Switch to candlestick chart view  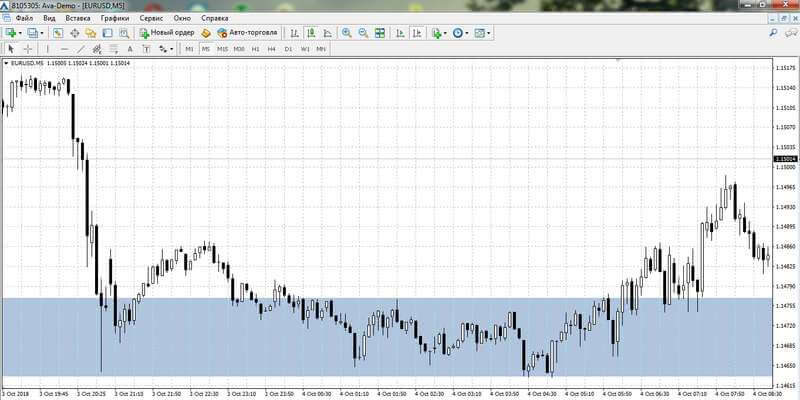coord(311,33)
